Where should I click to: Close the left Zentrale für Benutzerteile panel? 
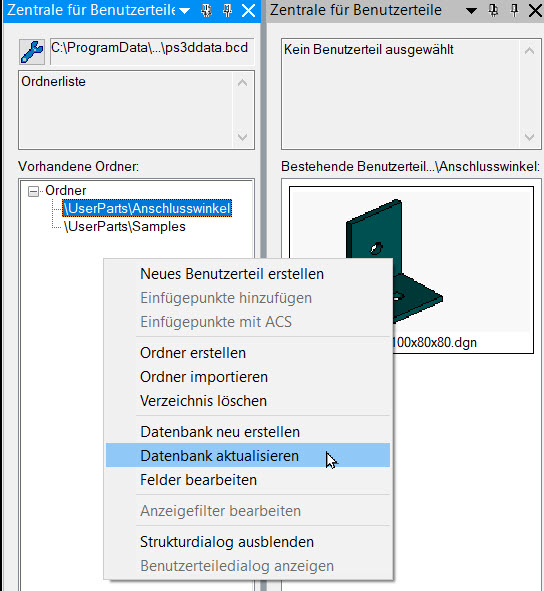[x=248, y=11]
